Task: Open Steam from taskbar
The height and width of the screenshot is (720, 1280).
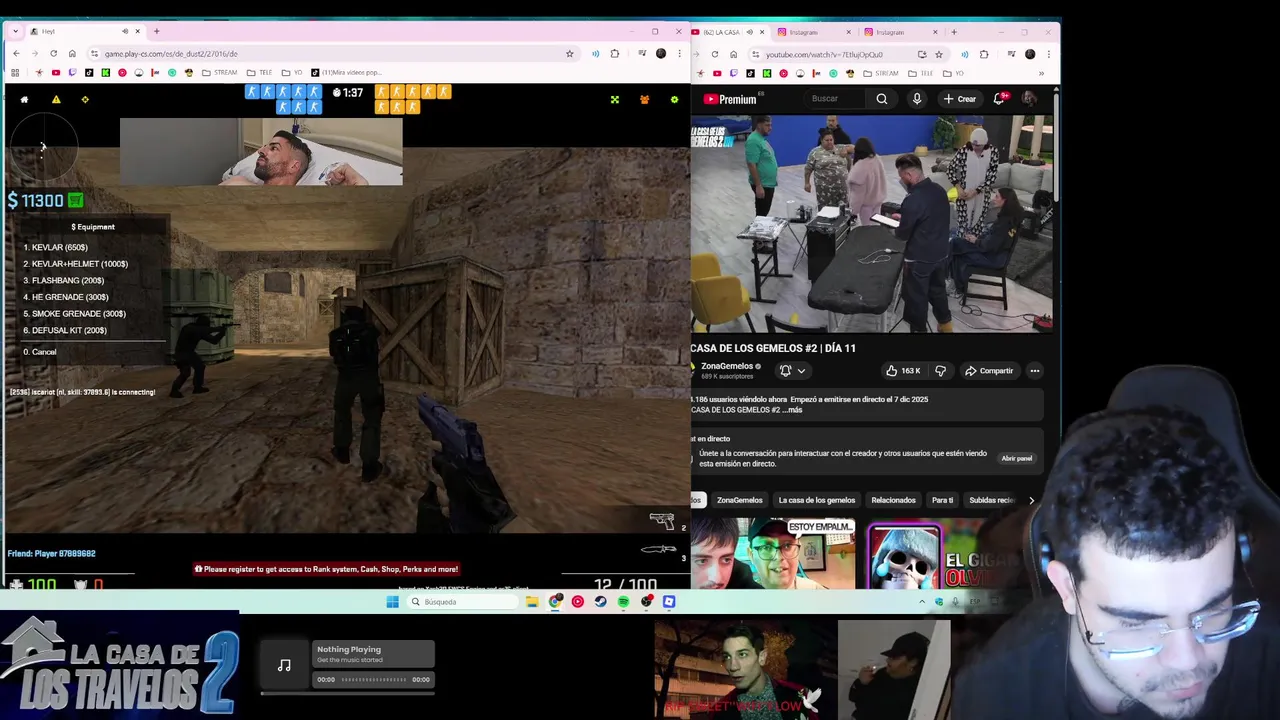Action: pos(600,602)
